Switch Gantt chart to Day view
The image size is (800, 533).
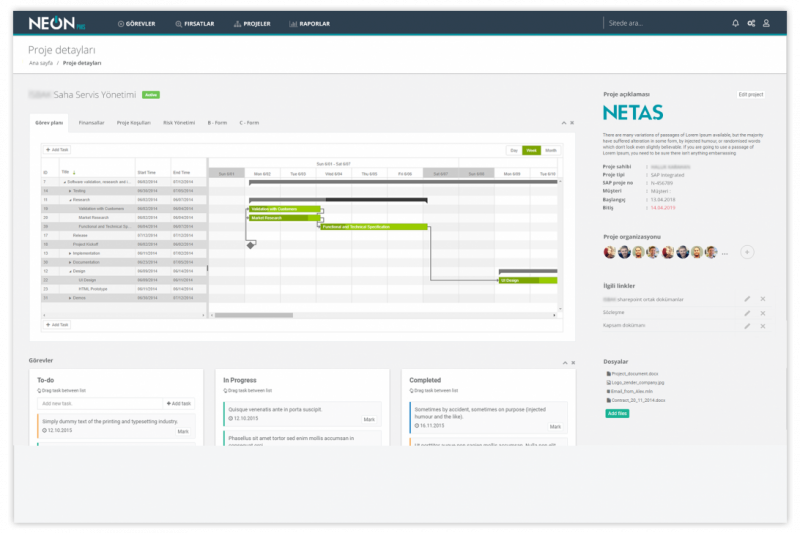coord(514,150)
